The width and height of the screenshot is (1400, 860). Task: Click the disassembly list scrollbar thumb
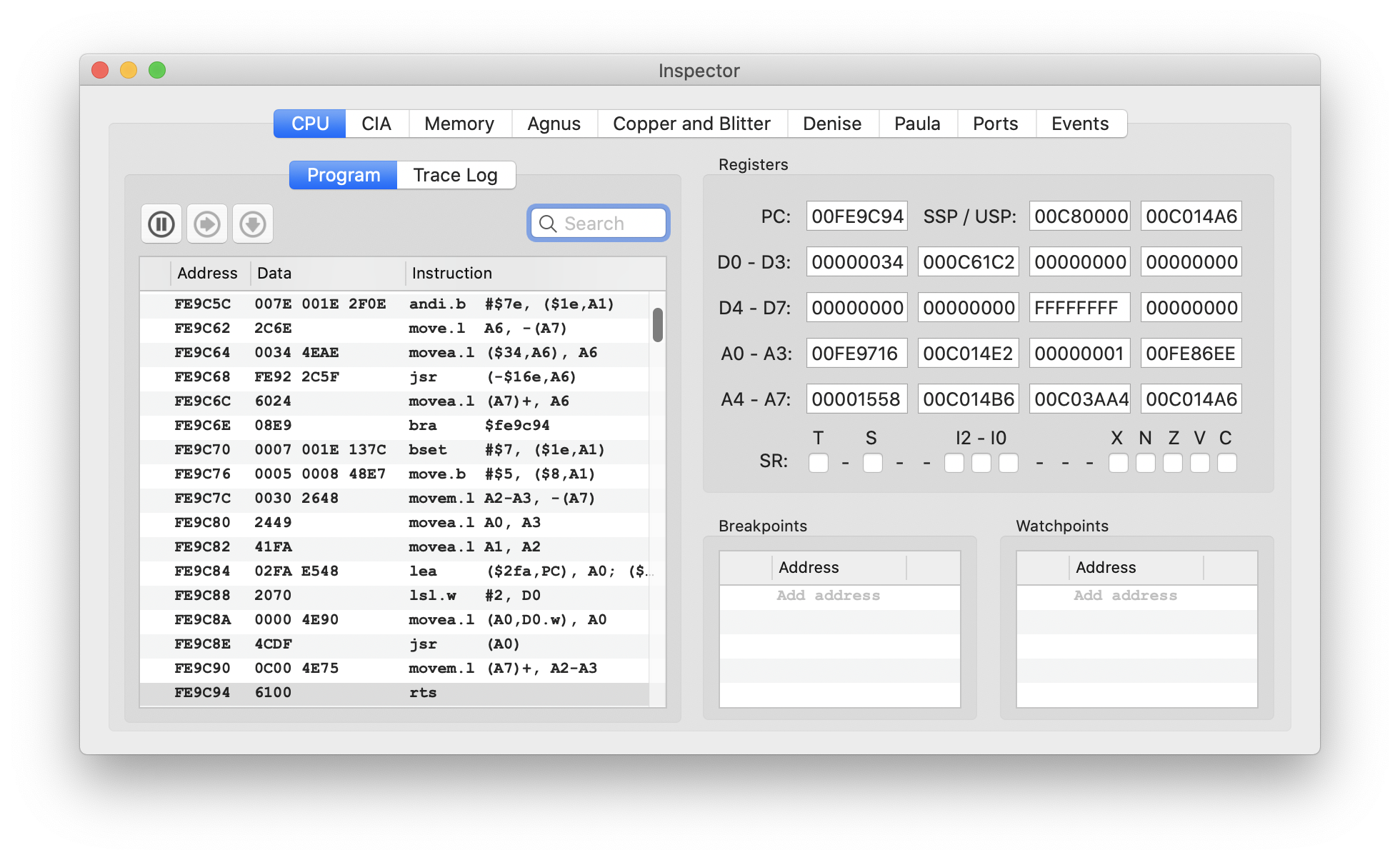(658, 325)
